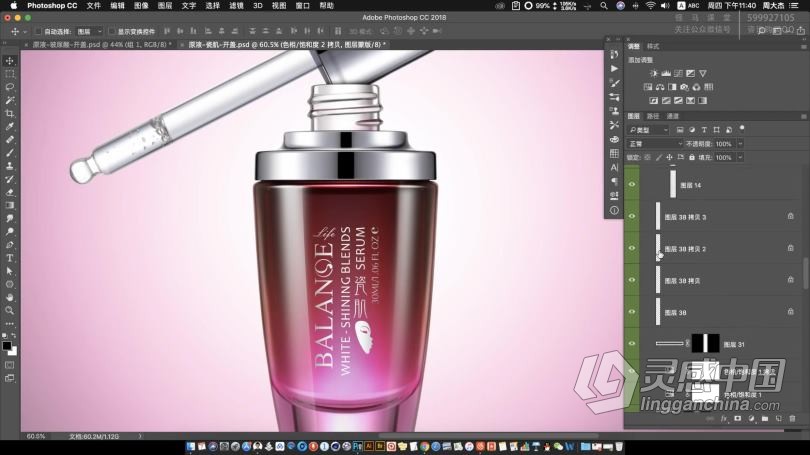The width and height of the screenshot is (810, 455).
Task: Select the Rectangular Marquee tool
Action: (9, 74)
